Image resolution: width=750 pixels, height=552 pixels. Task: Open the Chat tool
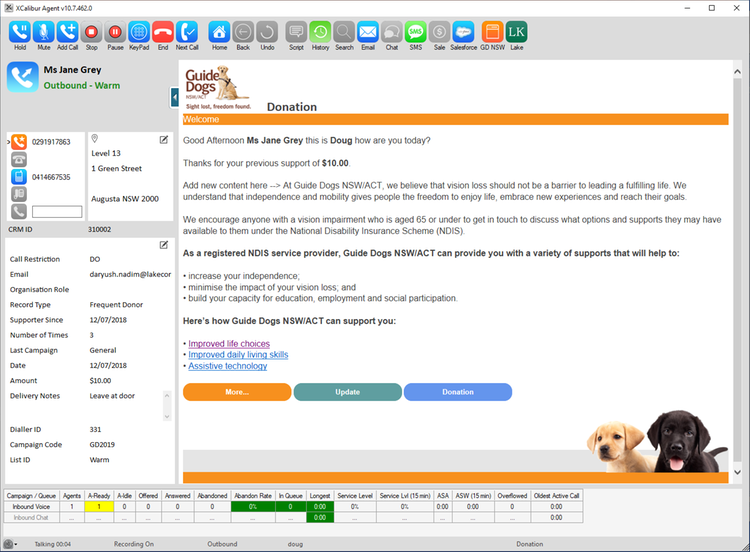[x=392, y=33]
